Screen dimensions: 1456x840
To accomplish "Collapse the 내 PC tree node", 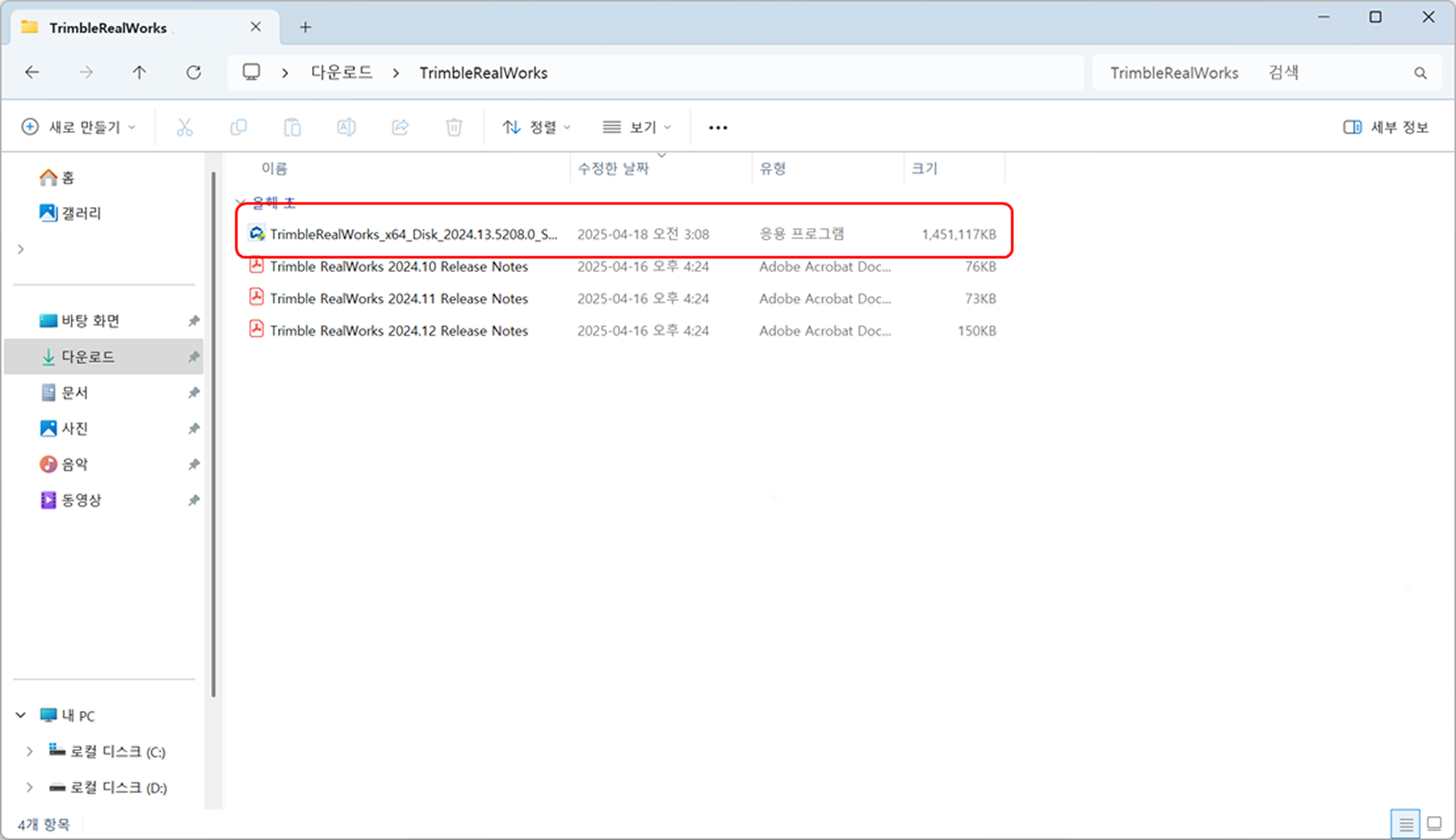I will pyautogui.click(x=21, y=715).
